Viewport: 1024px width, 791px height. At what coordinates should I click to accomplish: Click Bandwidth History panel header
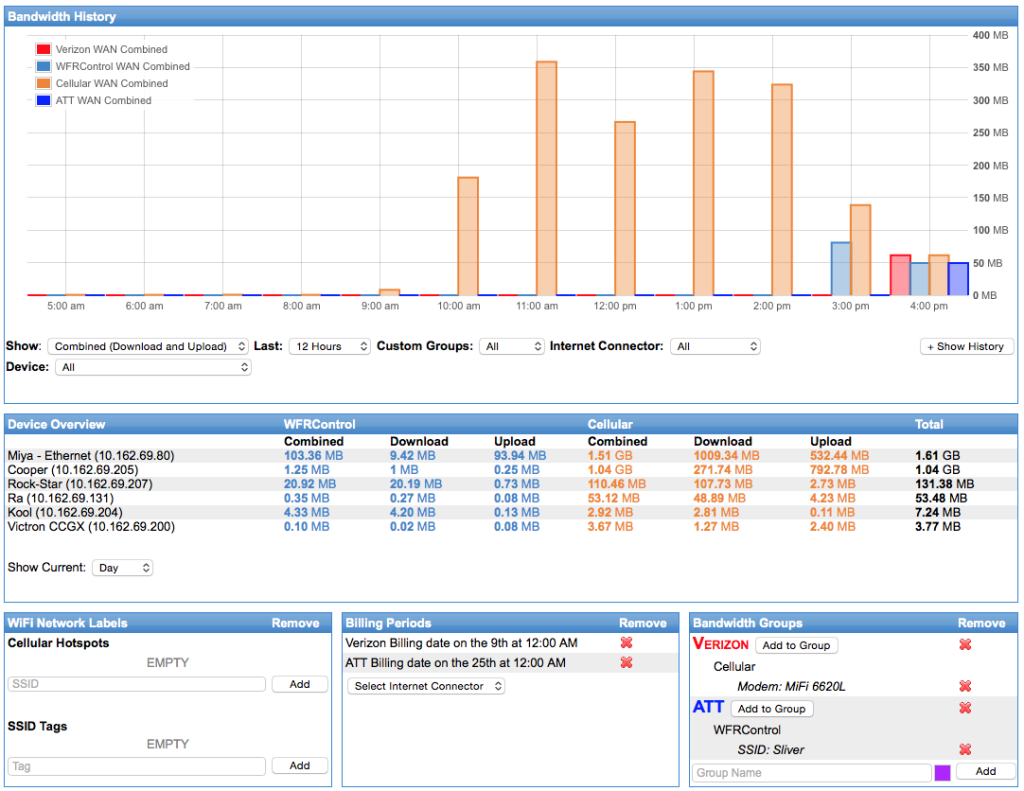pos(511,16)
